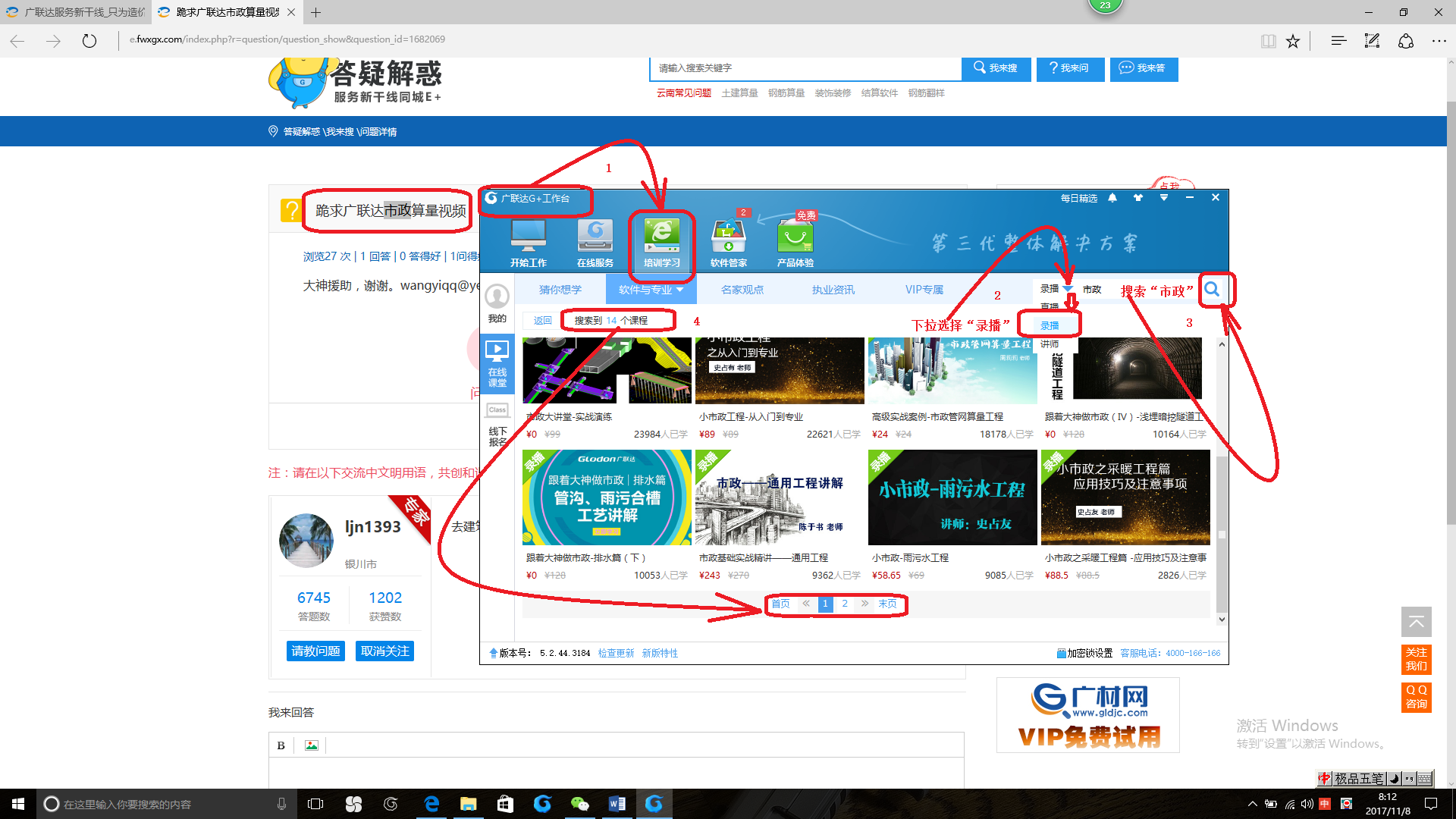Open WeChat from the taskbar
The width and height of the screenshot is (1456, 819).
click(x=579, y=804)
